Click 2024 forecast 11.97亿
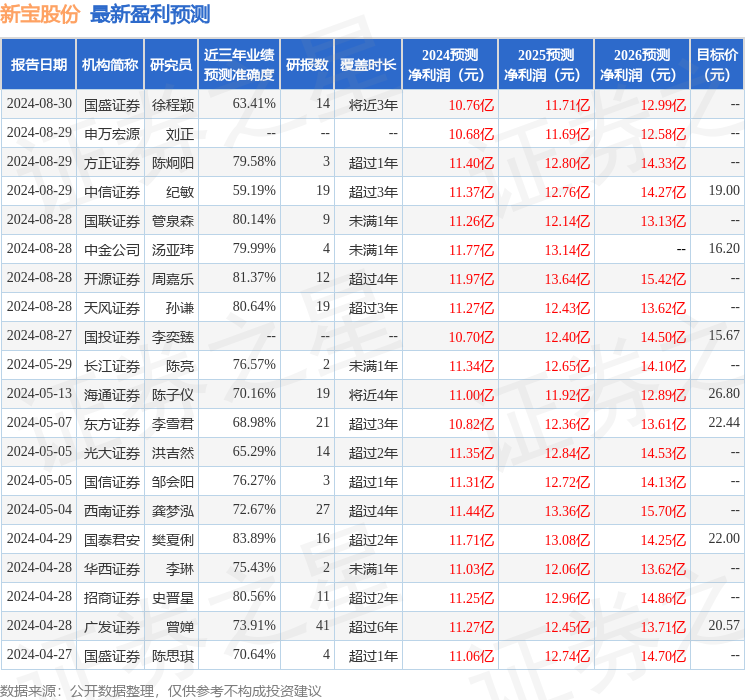Image resolution: width=745 pixels, height=700 pixels. tap(471, 279)
